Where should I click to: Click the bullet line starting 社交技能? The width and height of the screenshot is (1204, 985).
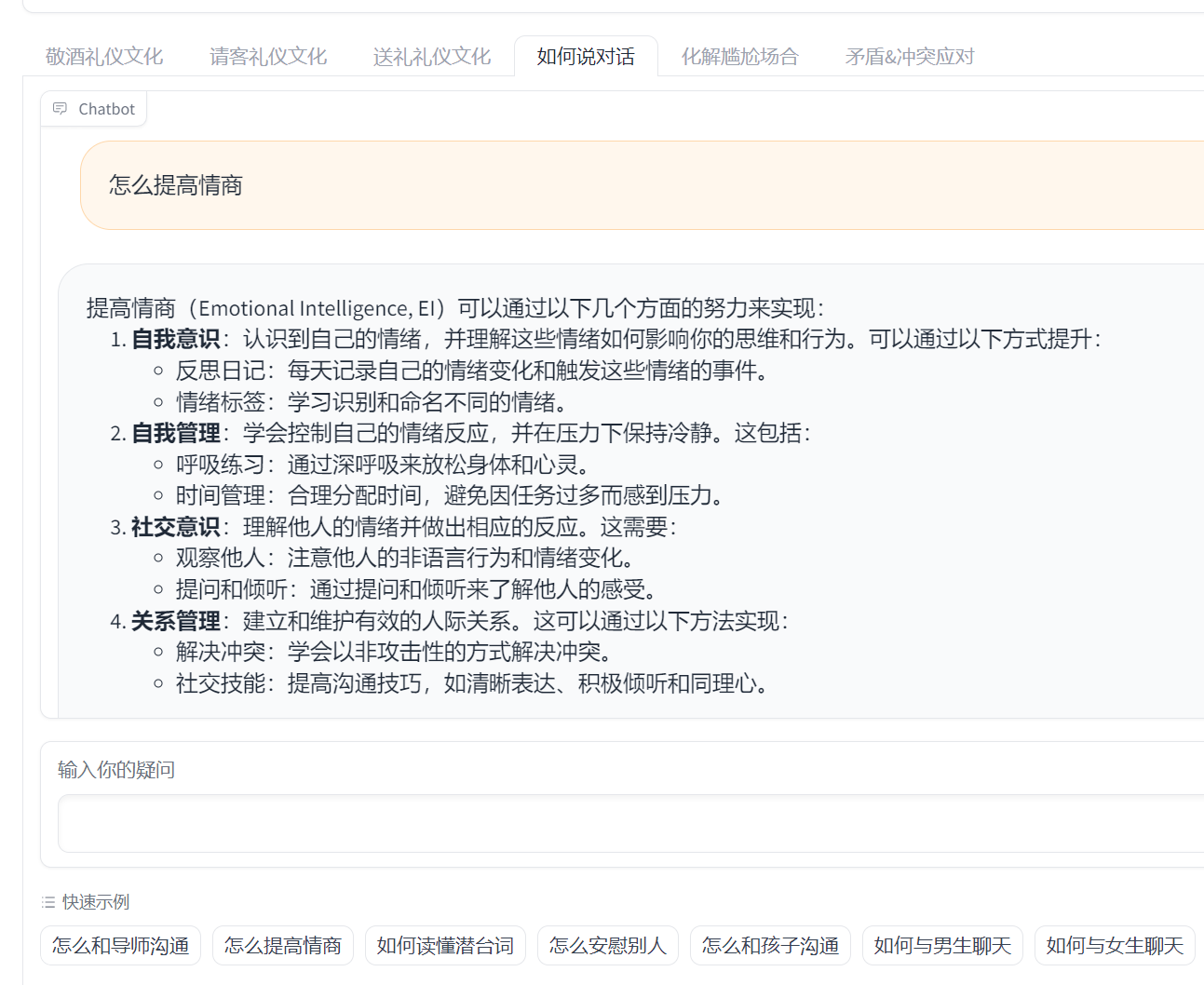[x=474, y=683]
